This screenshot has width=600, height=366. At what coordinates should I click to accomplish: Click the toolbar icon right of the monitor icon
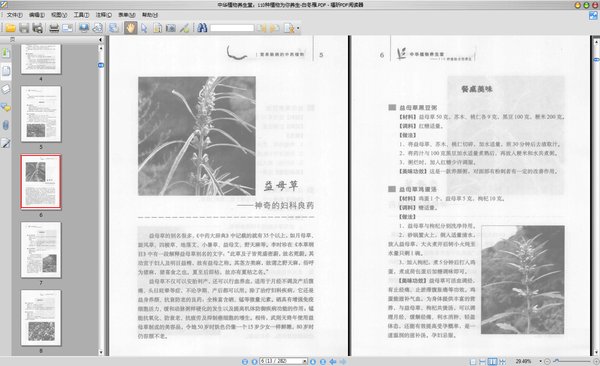point(98,28)
